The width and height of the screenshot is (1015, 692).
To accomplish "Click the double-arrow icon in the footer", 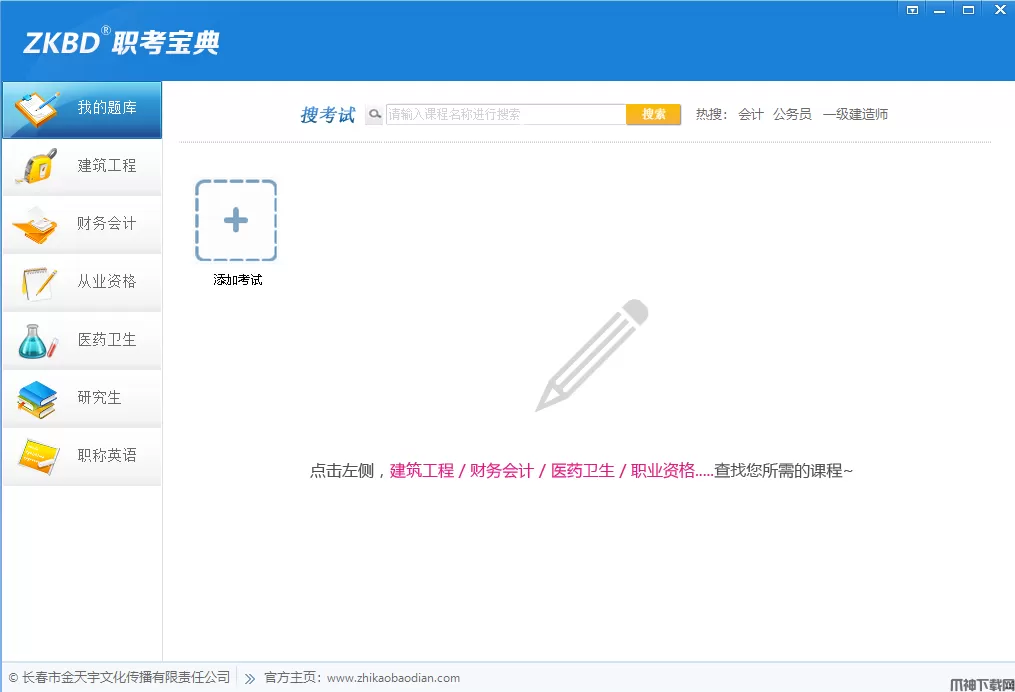I will tap(250, 678).
